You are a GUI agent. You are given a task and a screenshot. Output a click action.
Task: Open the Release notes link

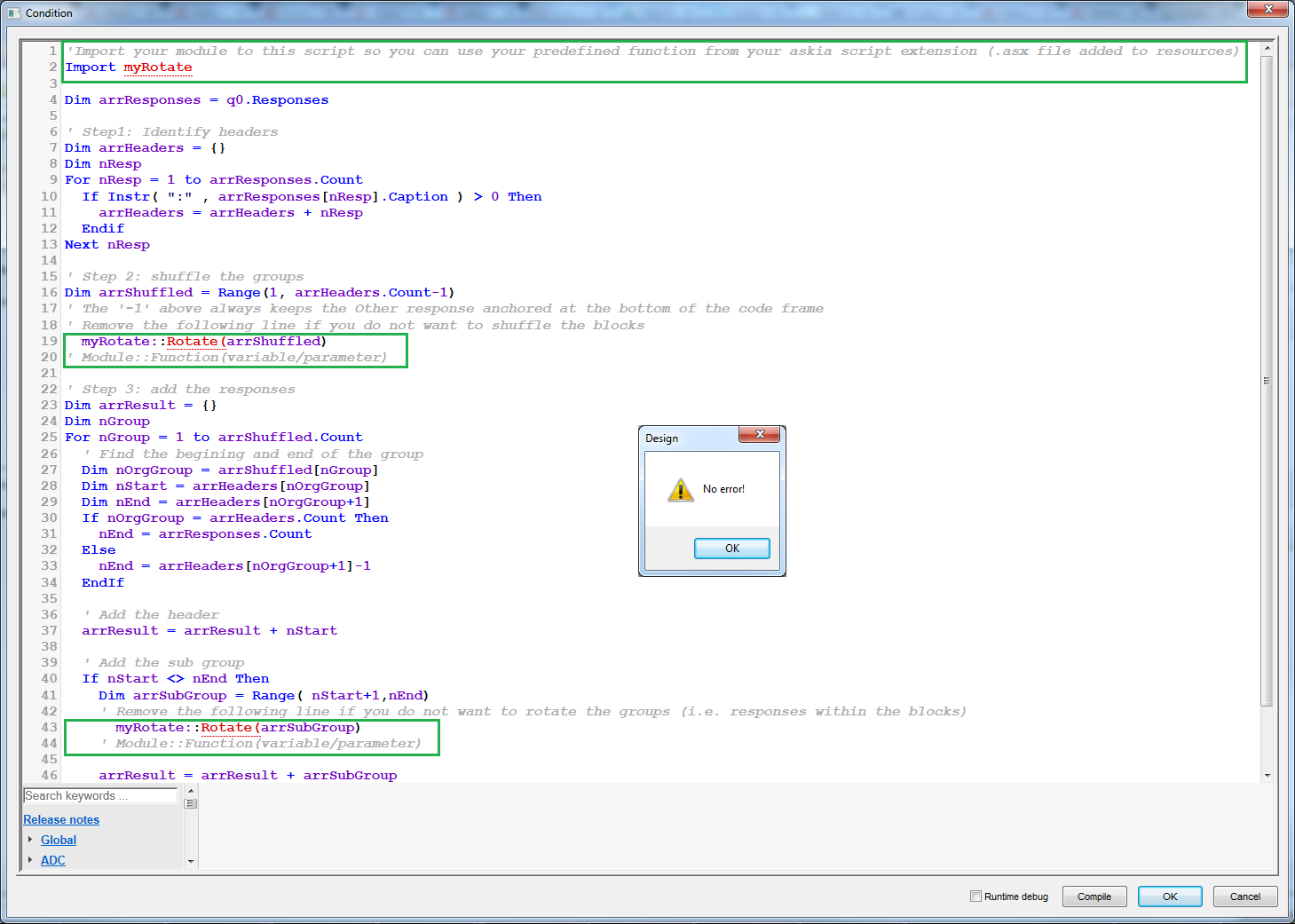pos(61,820)
